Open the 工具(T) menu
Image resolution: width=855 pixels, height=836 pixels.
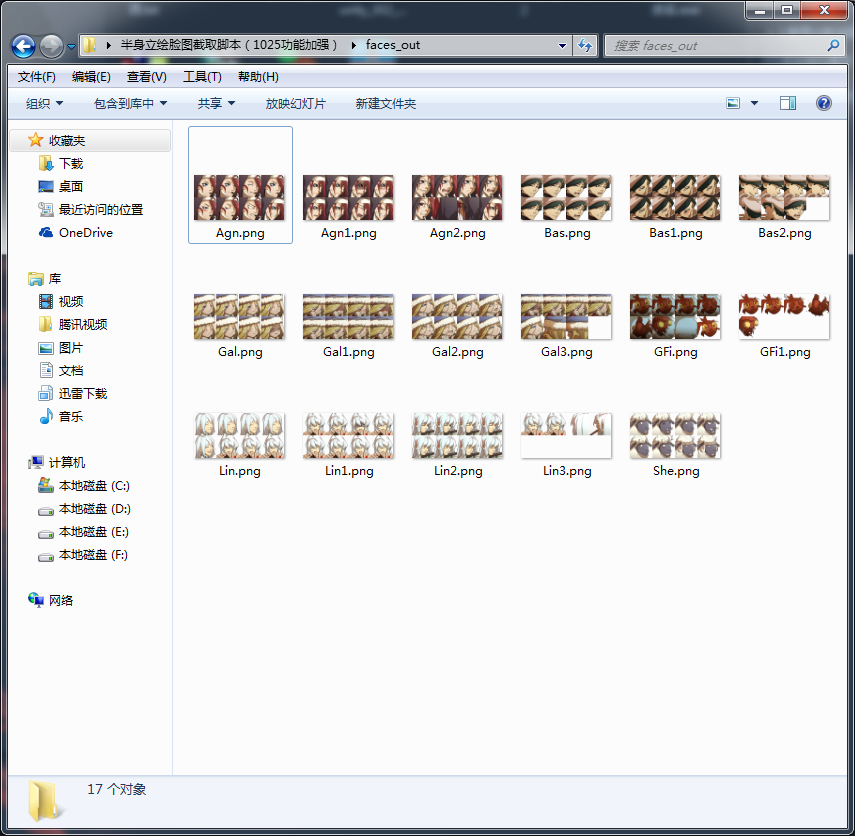(202, 77)
